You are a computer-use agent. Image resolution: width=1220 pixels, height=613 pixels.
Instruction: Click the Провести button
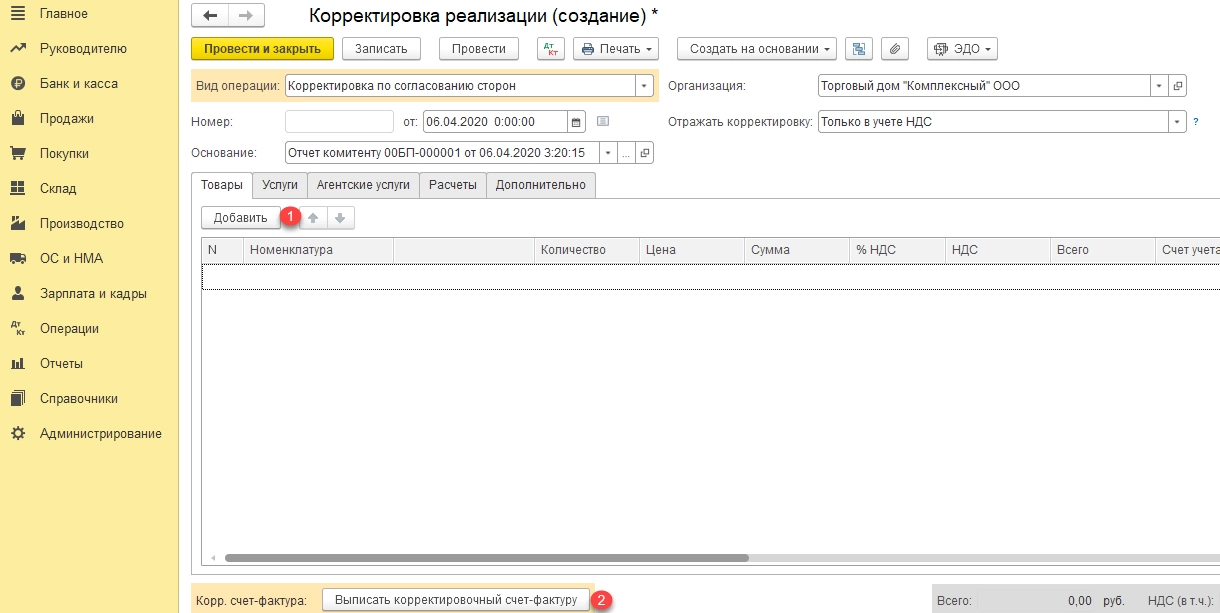(478, 49)
